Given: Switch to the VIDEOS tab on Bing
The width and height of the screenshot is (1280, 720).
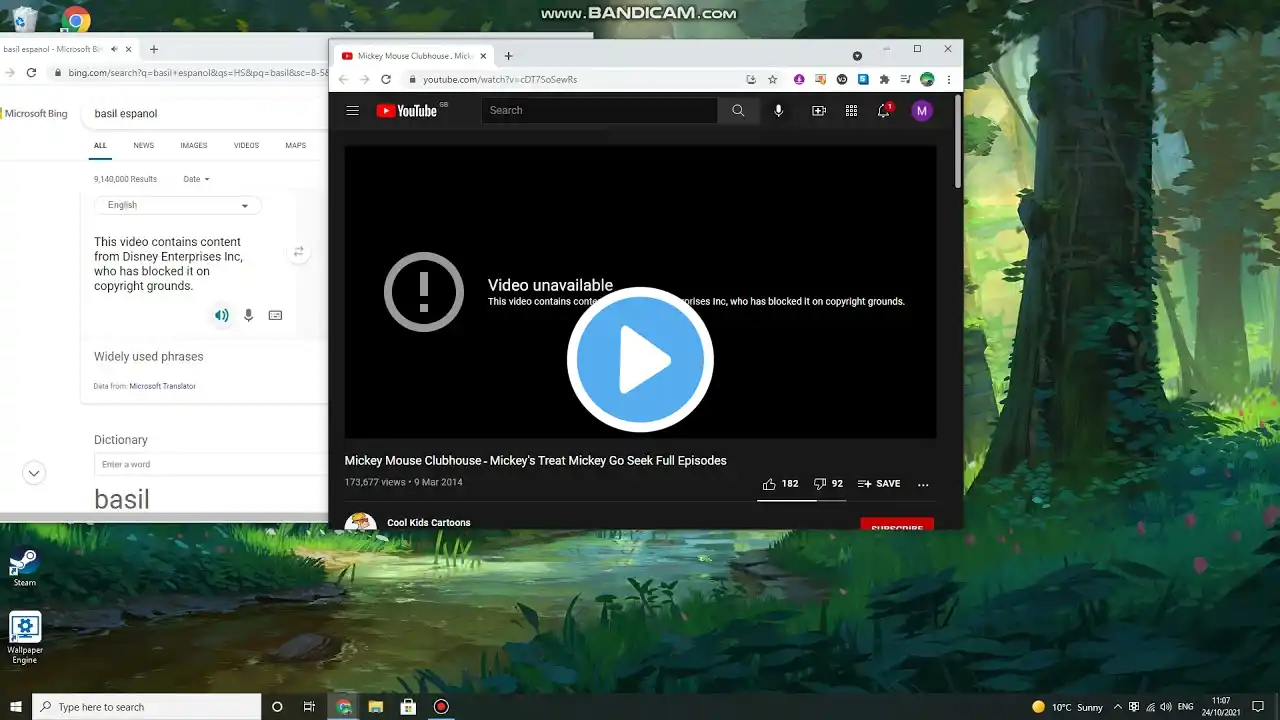Looking at the screenshot, I should point(246,146).
